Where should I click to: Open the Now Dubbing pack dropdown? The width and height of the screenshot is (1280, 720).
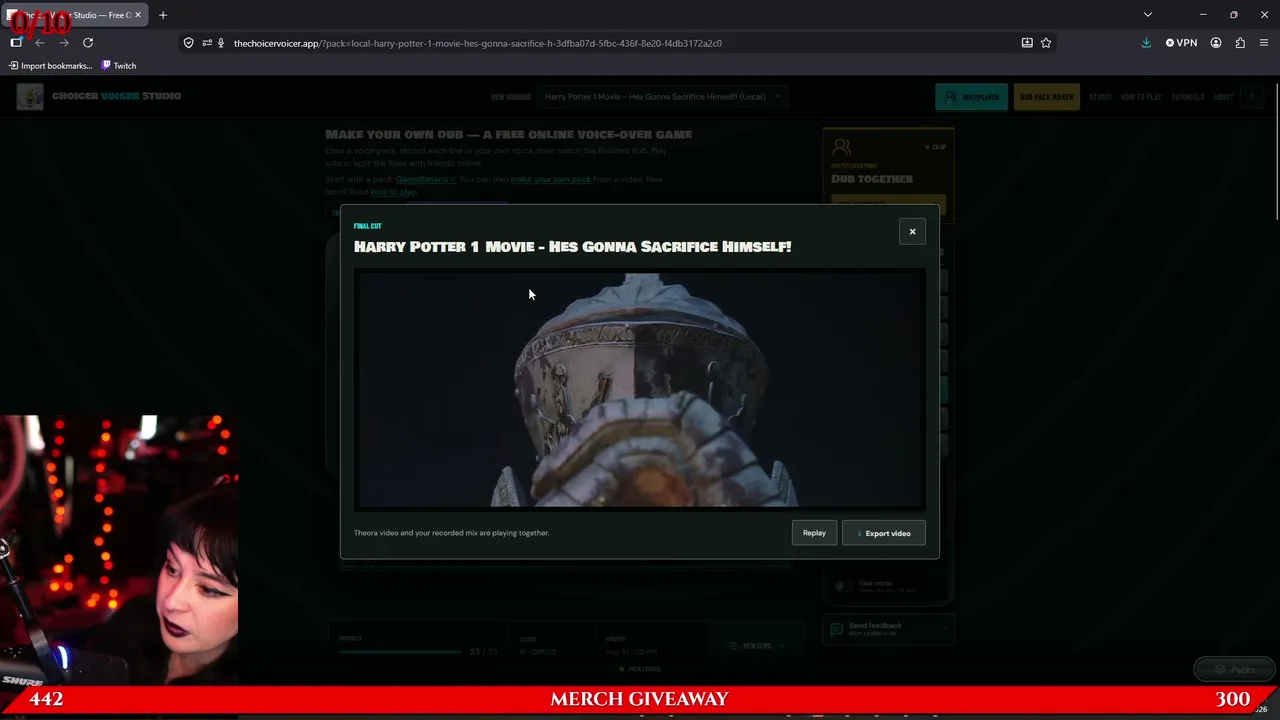point(662,97)
